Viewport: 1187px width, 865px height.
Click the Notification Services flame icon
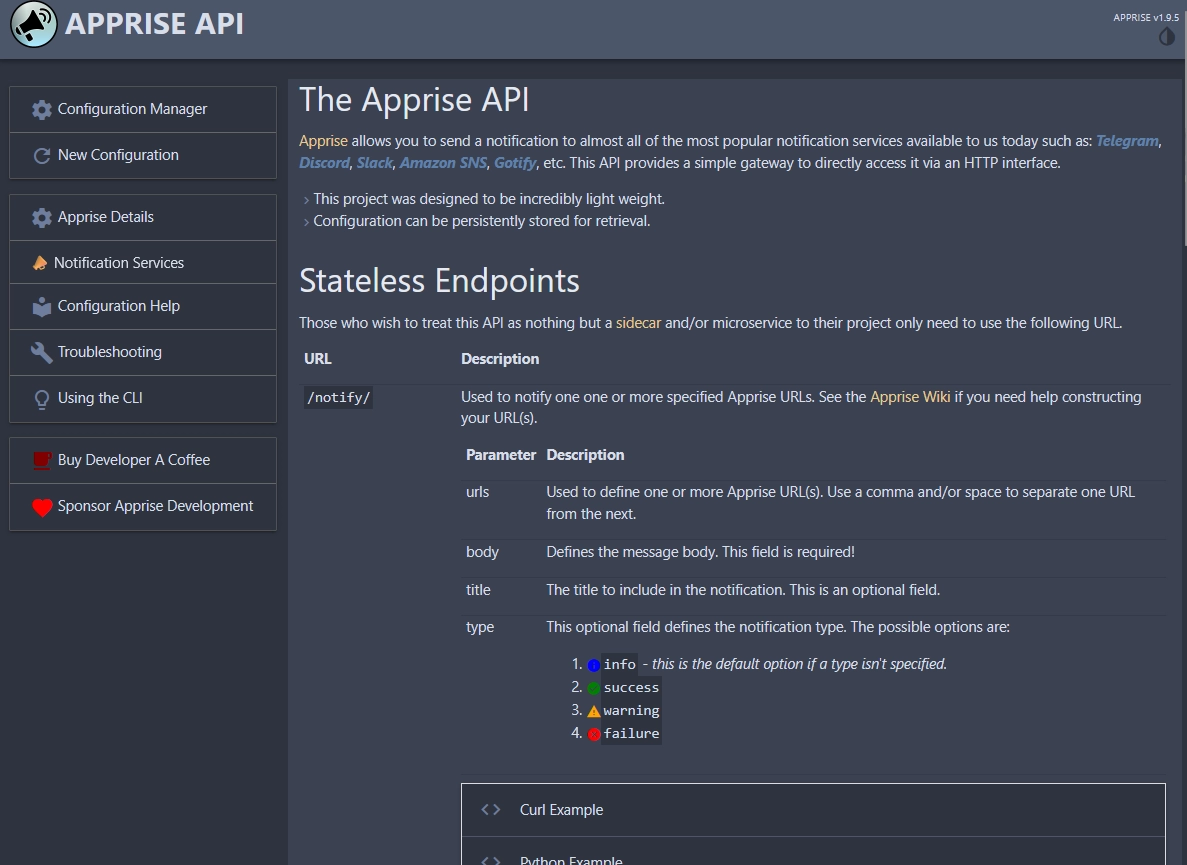tap(41, 262)
